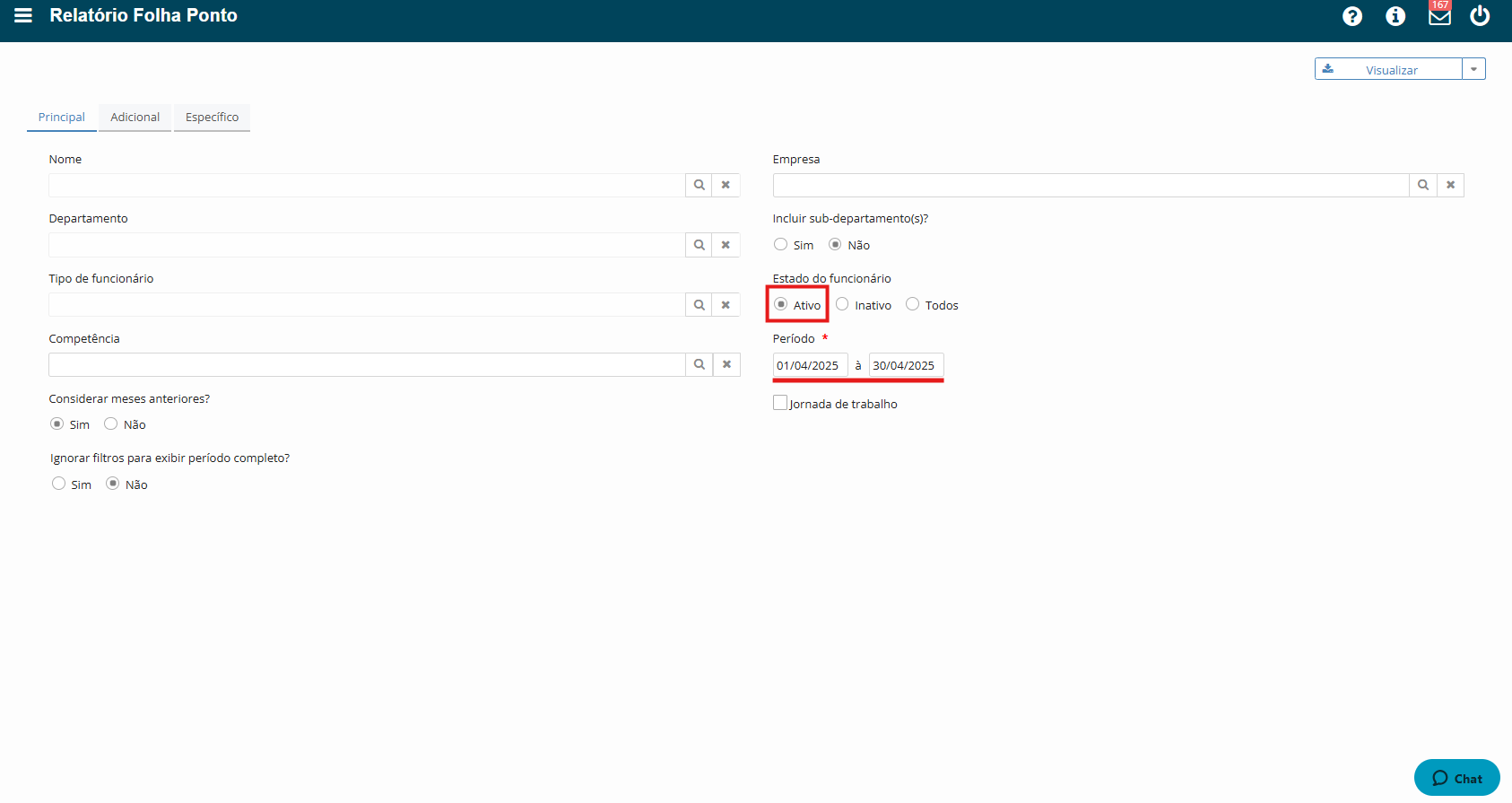
Task: Search for a Nome using magnifier
Action: click(700, 185)
